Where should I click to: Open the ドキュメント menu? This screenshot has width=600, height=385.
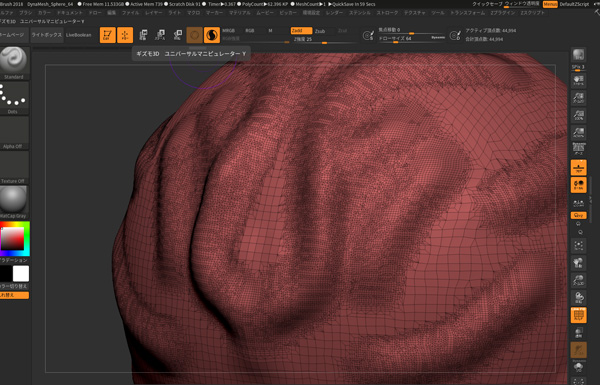pos(69,13)
